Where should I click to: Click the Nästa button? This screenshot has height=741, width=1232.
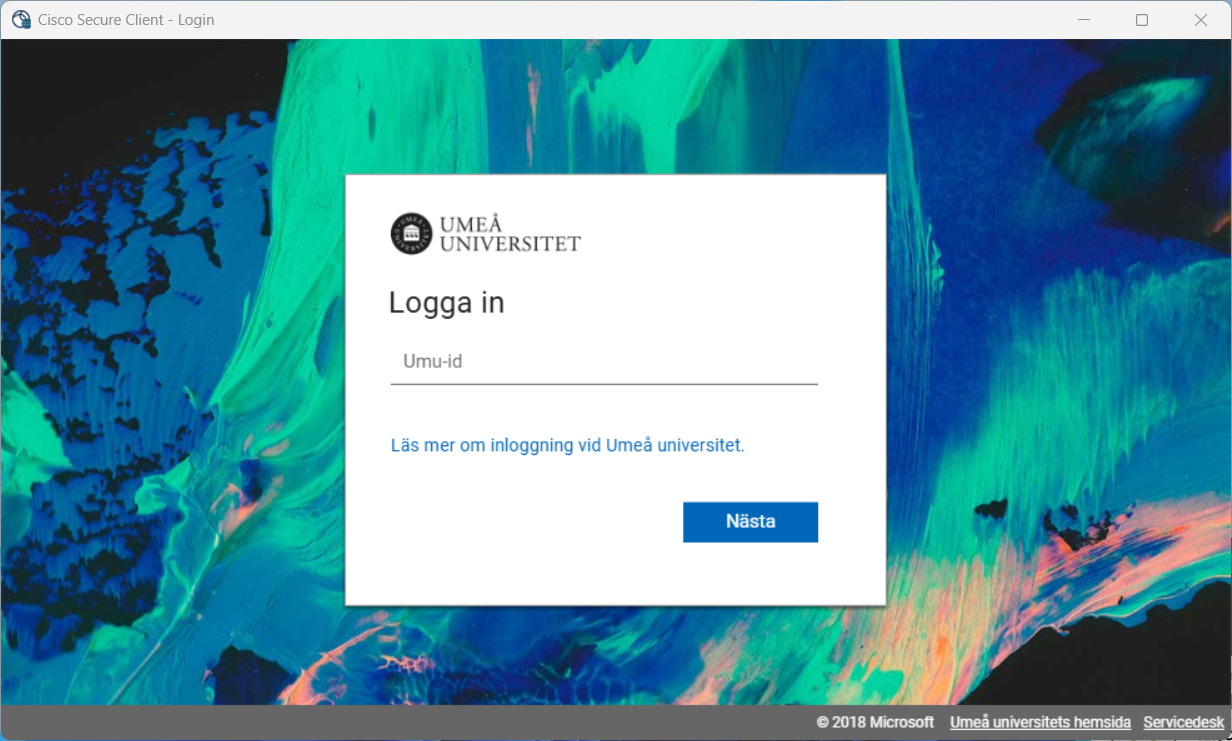pyautogui.click(x=750, y=522)
